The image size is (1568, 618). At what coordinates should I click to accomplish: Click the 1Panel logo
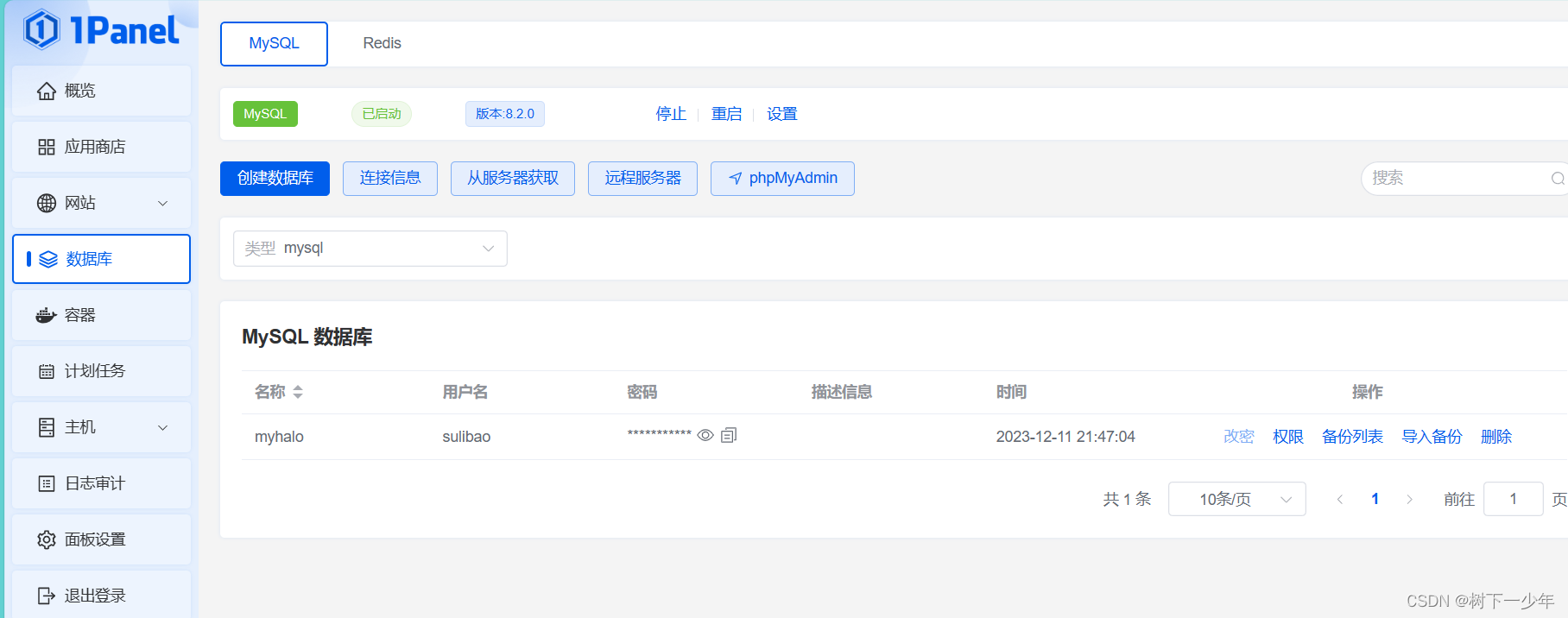tap(101, 30)
